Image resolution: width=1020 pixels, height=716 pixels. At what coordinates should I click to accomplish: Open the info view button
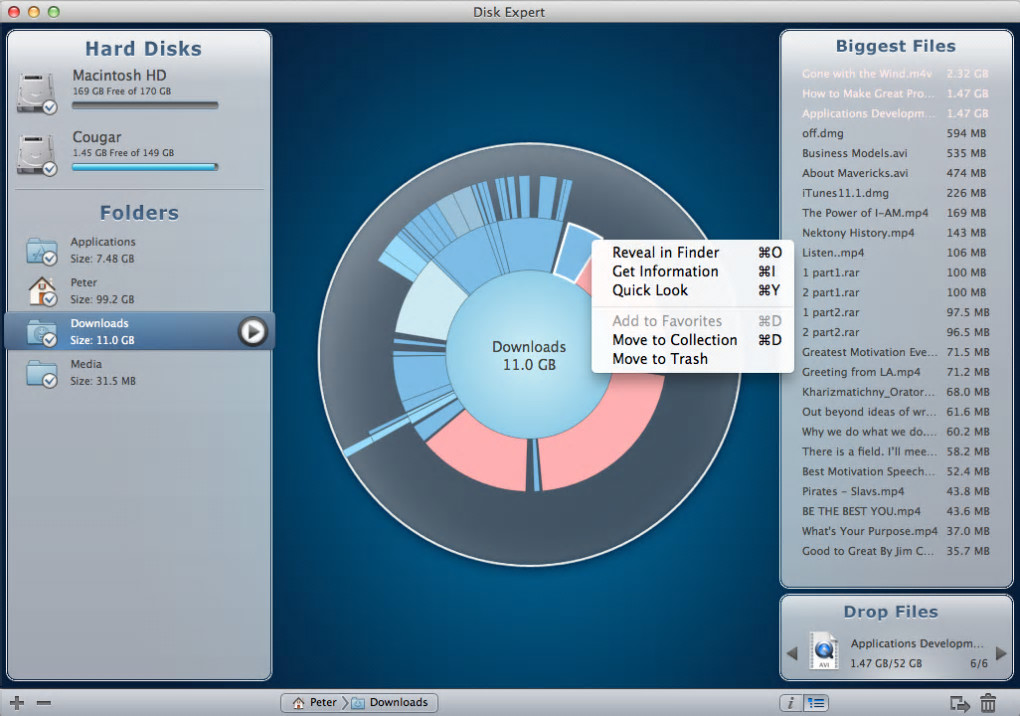click(790, 702)
